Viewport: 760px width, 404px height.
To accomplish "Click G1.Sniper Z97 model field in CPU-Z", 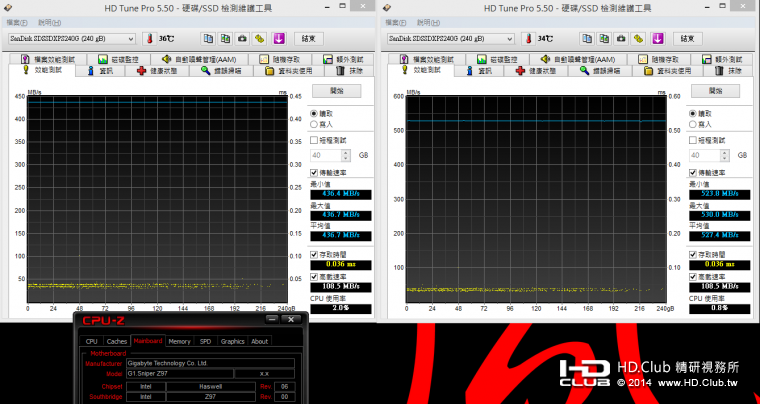I will coord(179,374).
